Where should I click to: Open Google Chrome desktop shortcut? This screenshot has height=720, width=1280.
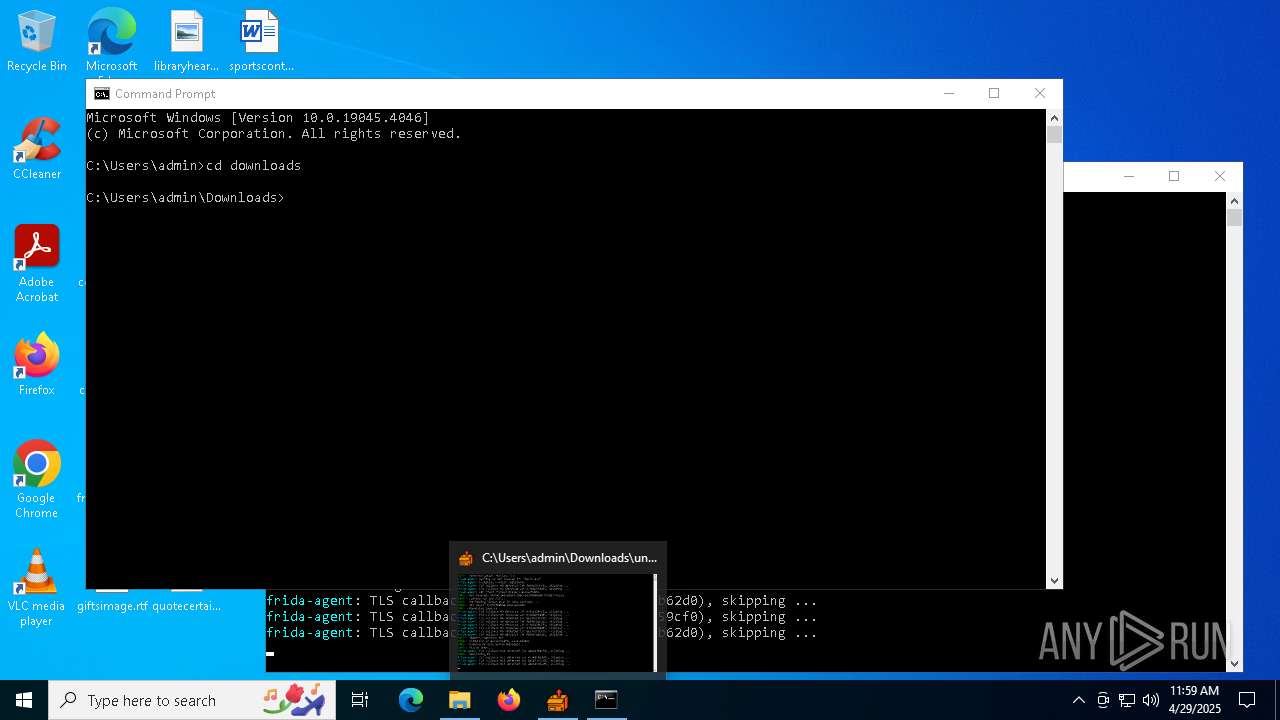tap(37, 480)
